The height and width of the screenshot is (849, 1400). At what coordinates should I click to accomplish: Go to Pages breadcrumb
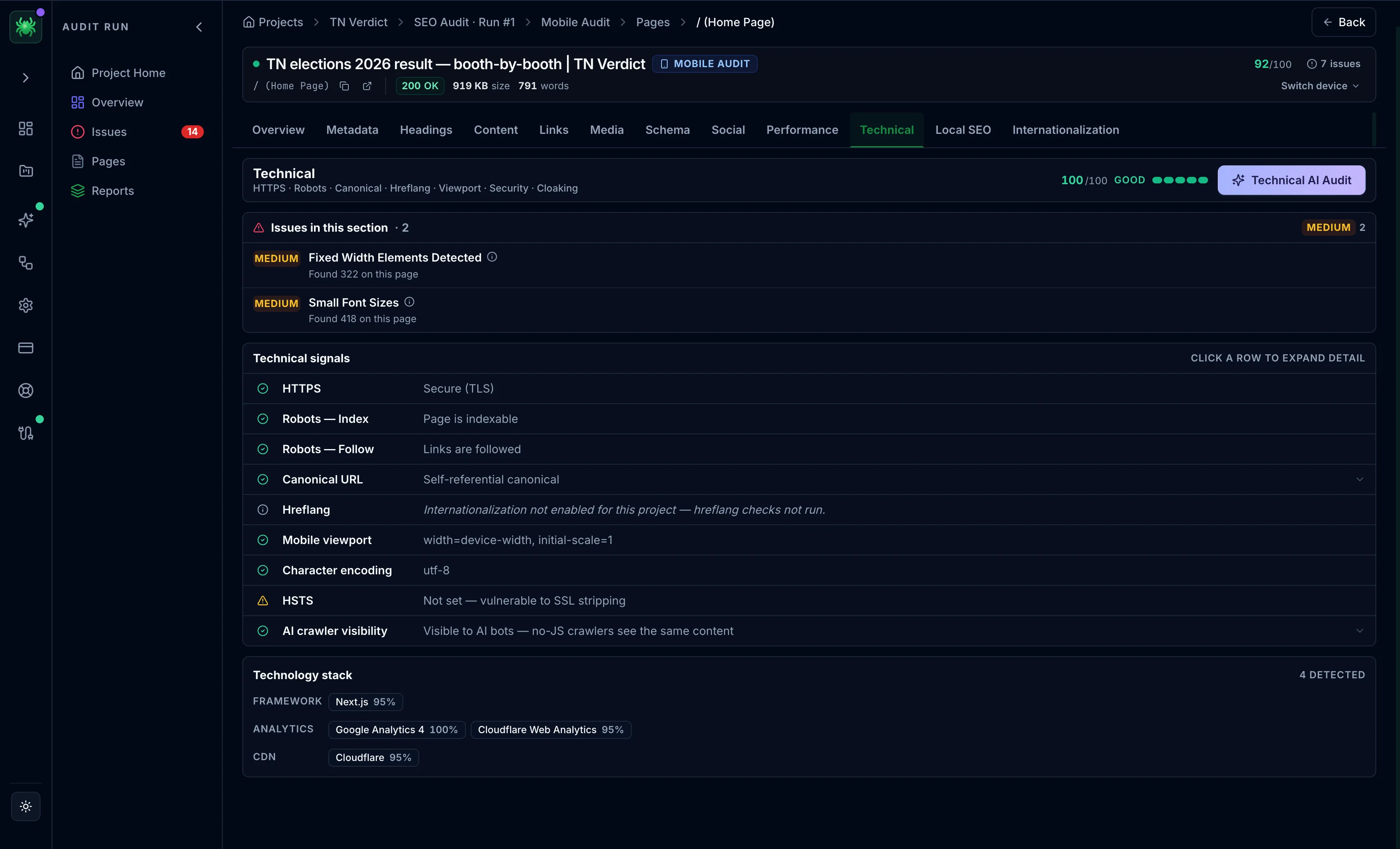coord(652,22)
